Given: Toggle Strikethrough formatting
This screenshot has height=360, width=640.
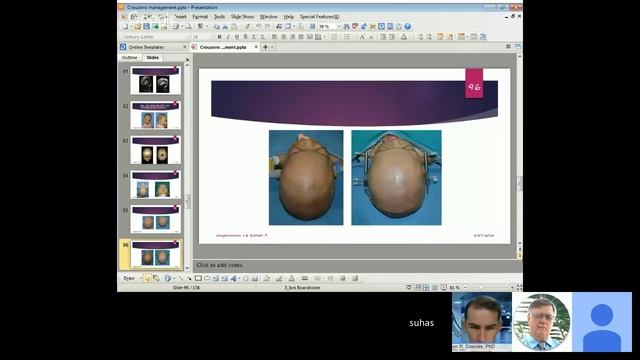Looking at the screenshot, I should click(245, 37).
